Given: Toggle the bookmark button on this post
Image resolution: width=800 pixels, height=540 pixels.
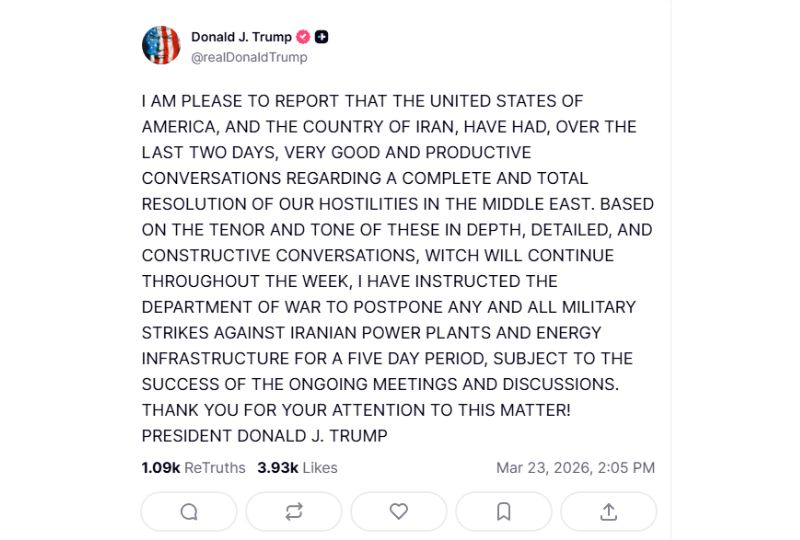Looking at the screenshot, I should pyautogui.click(x=504, y=512).
